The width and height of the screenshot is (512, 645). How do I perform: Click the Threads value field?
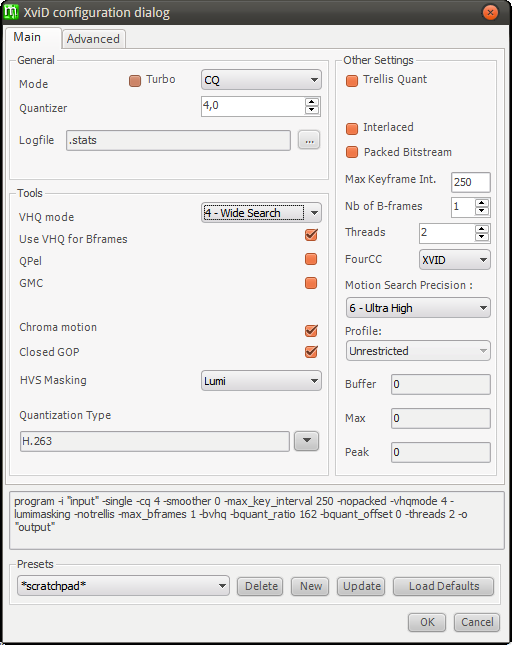[447, 233]
